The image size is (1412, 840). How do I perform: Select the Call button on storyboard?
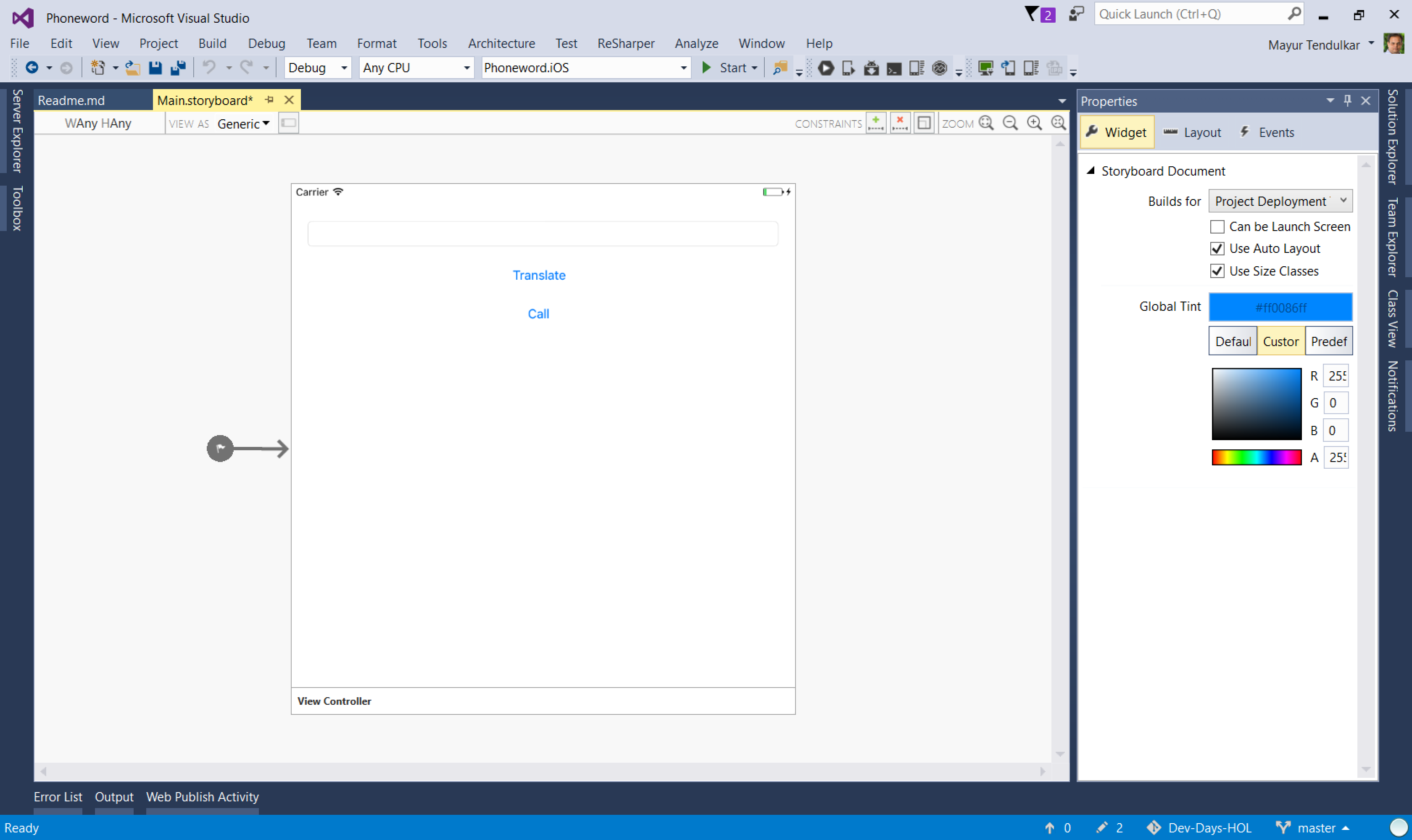(538, 314)
